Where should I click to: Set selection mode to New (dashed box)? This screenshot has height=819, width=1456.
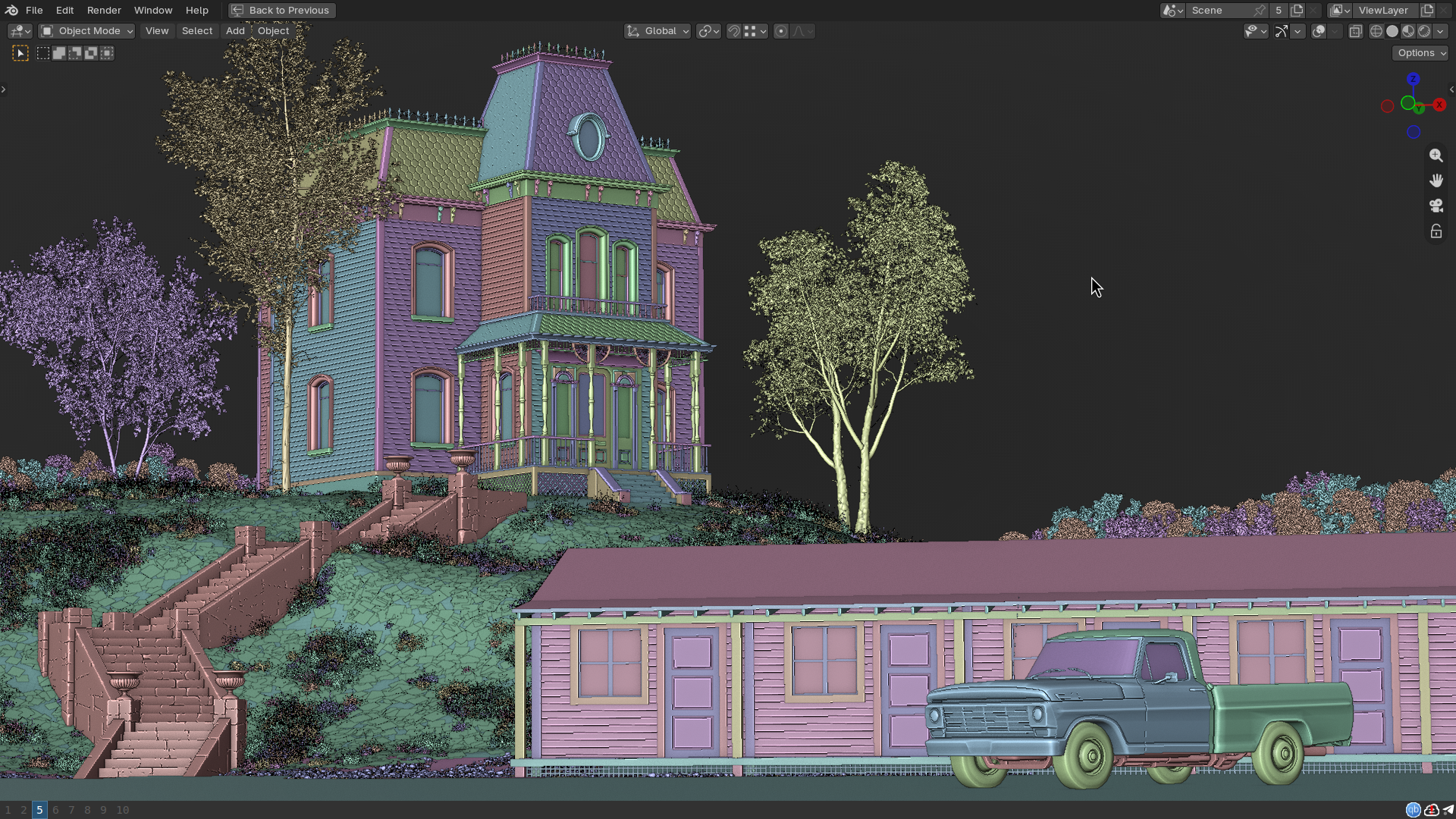click(x=43, y=53)
